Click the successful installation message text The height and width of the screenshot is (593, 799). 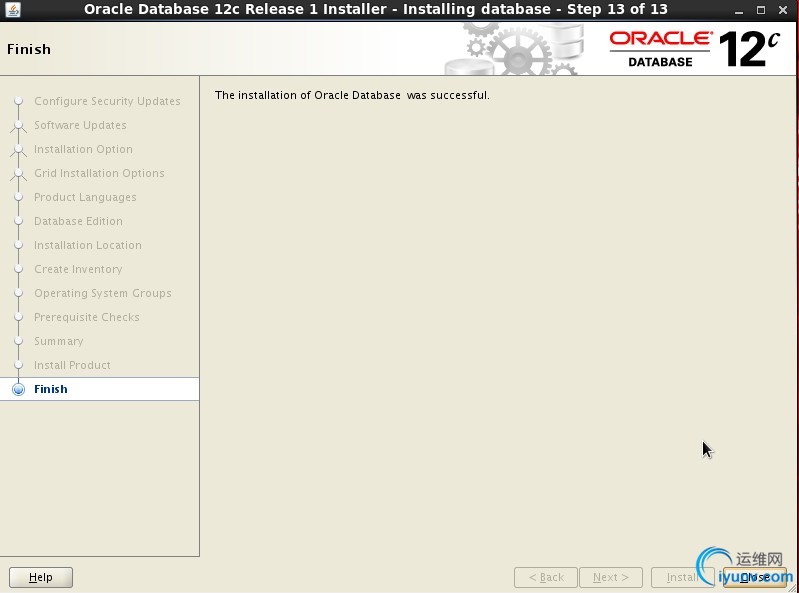tap(352, 95)
